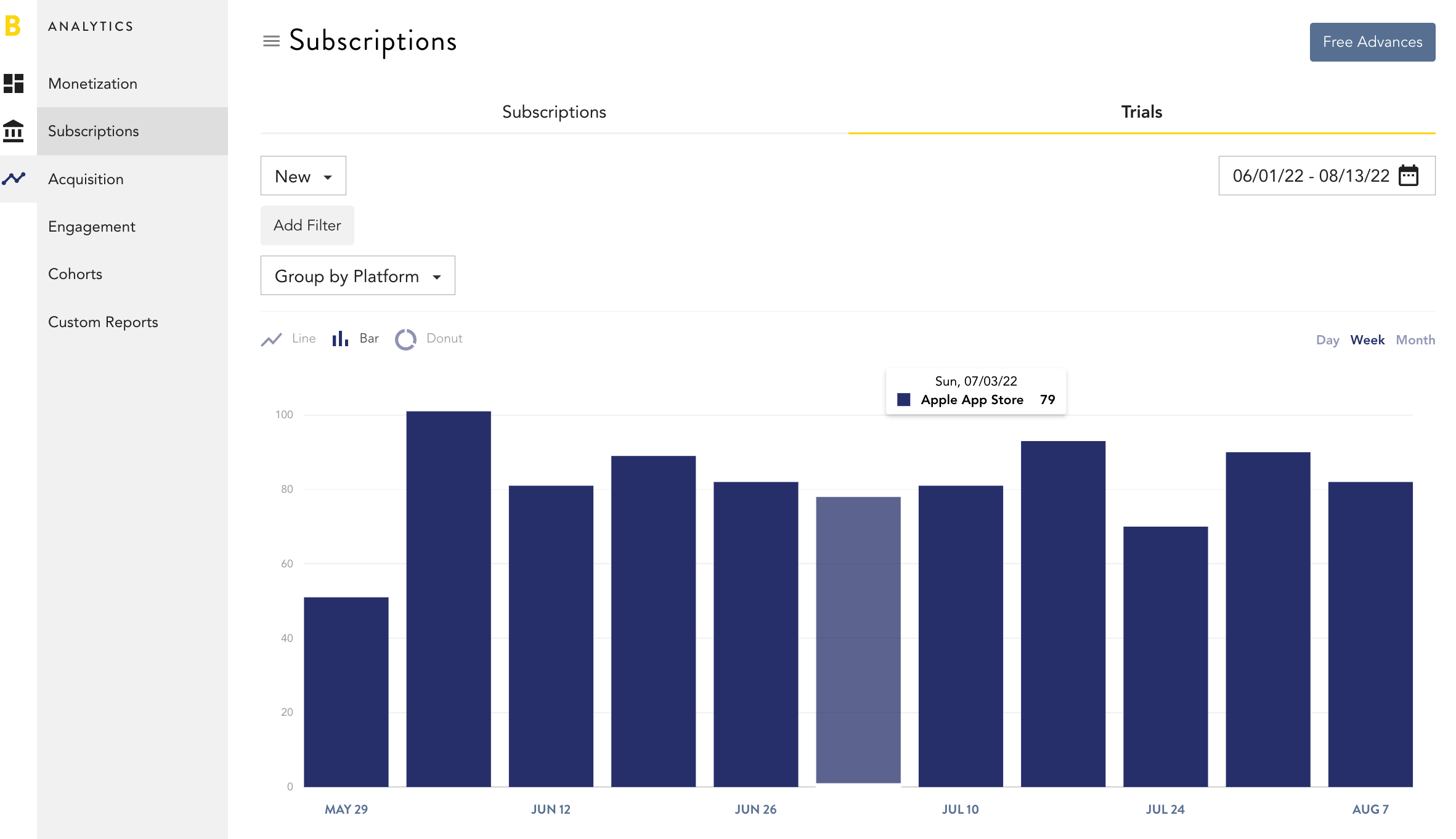Switch chart to Donut view
Screen dimensions: 1456x839
point(429,339)
